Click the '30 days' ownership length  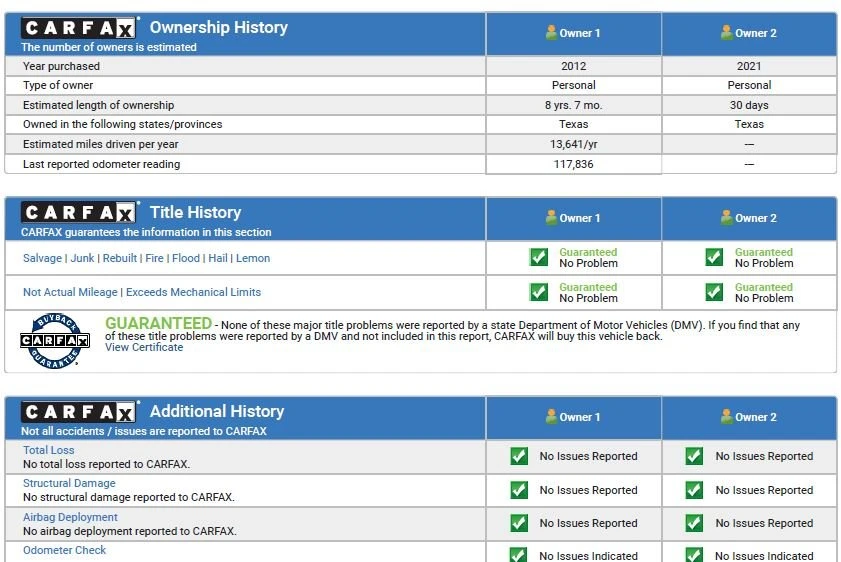pyautogui.click(x=749, y=105)
